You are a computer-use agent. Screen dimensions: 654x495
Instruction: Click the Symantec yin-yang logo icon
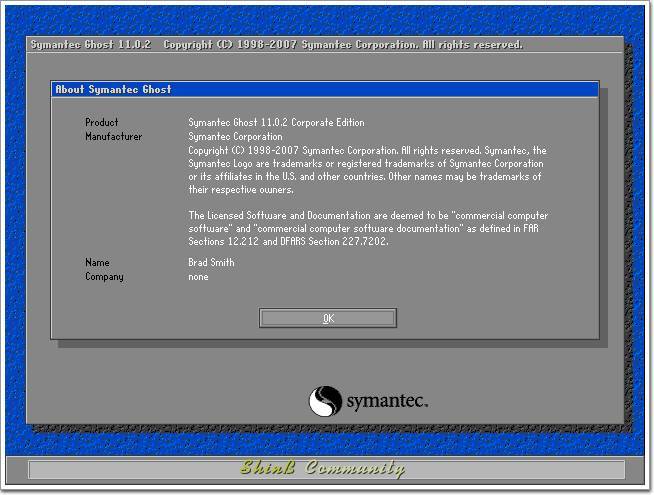click(325, 401)
